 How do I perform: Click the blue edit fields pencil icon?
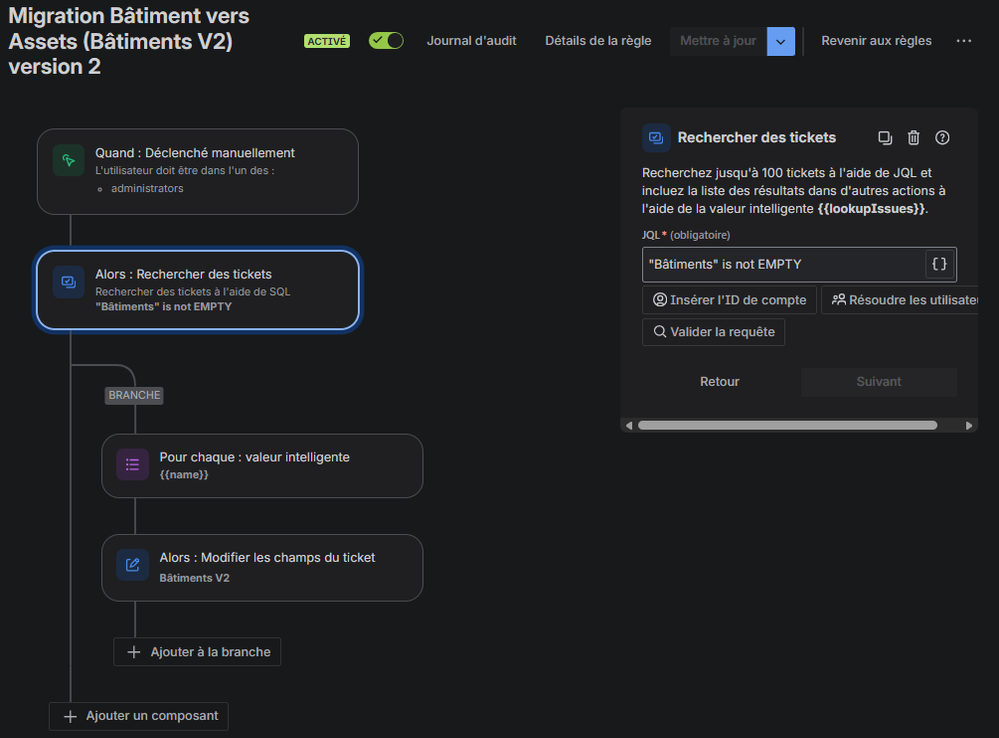133,565
